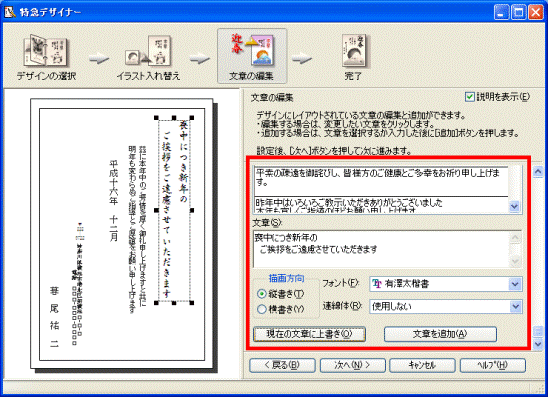The height and width of the screenshot is (397, 548).
Task: Click the キャンセル button
Action: (x=422, y=365)
